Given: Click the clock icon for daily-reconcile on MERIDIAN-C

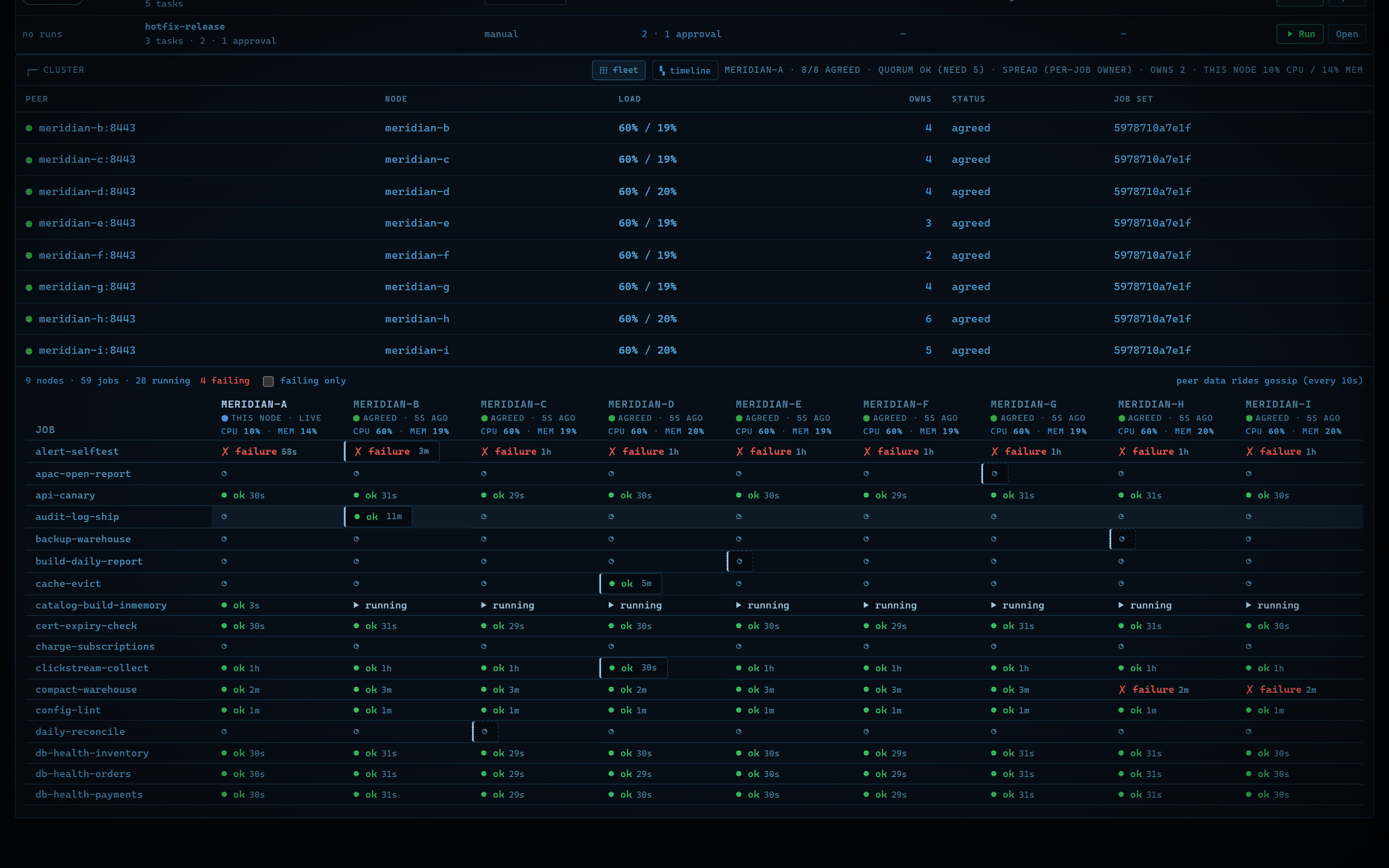Looking at the screenshot, I should pos(485,731).
